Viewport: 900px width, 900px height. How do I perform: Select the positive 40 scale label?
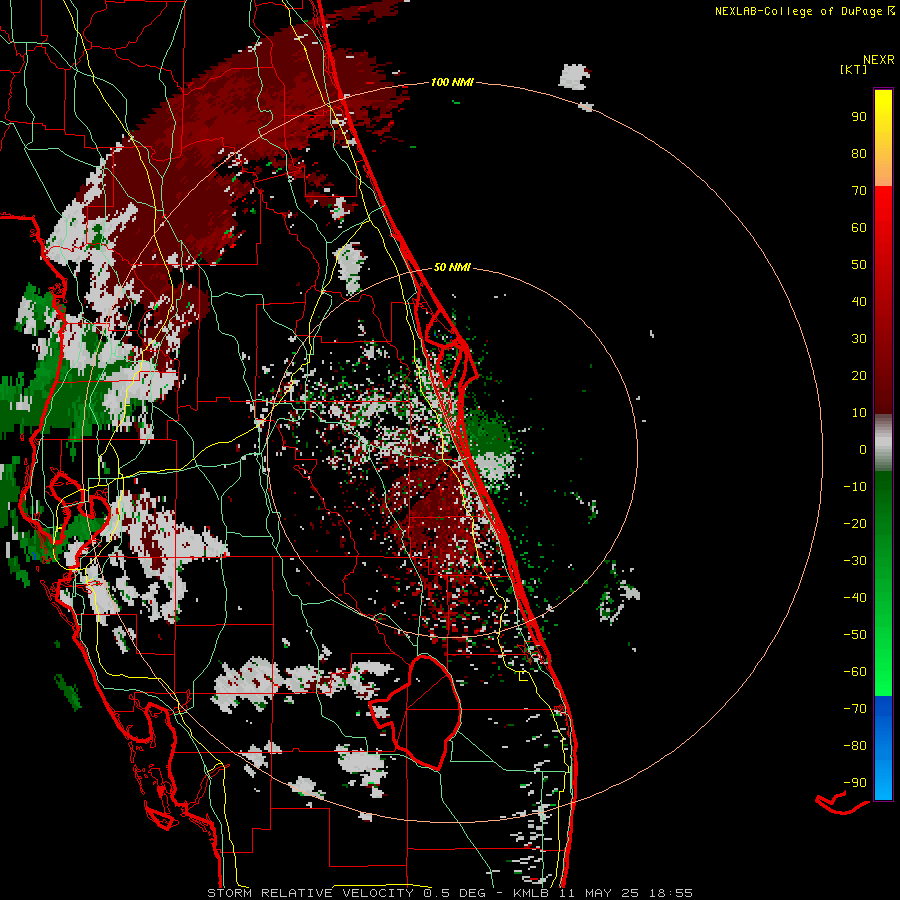coord(859,301)
